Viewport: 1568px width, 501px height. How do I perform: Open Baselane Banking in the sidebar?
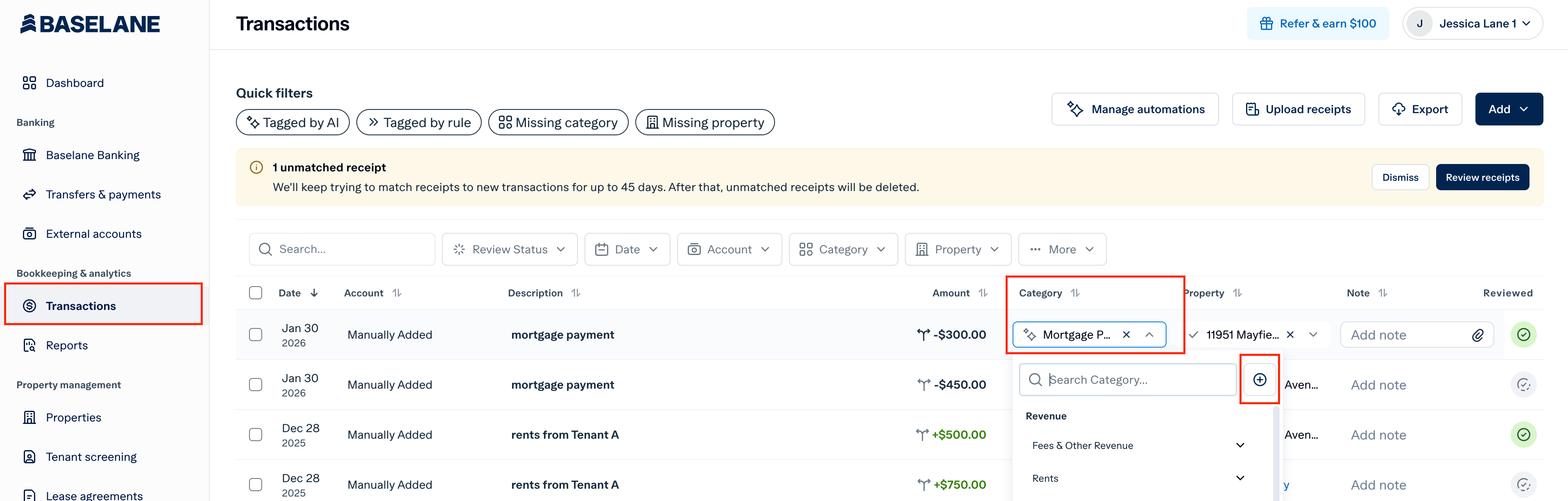[93, 155]
